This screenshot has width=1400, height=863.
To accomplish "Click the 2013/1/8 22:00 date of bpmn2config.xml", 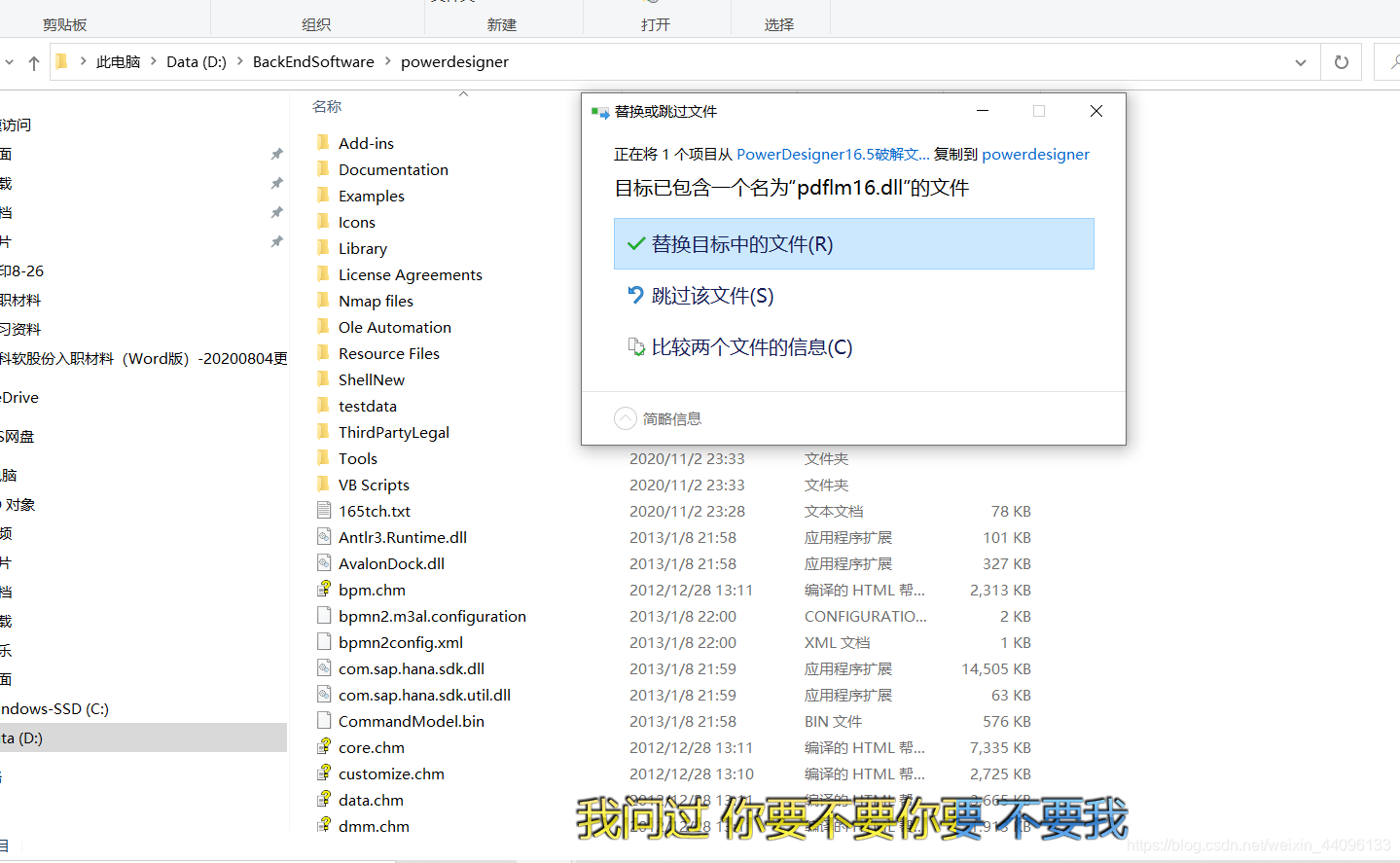I will 683,642.
